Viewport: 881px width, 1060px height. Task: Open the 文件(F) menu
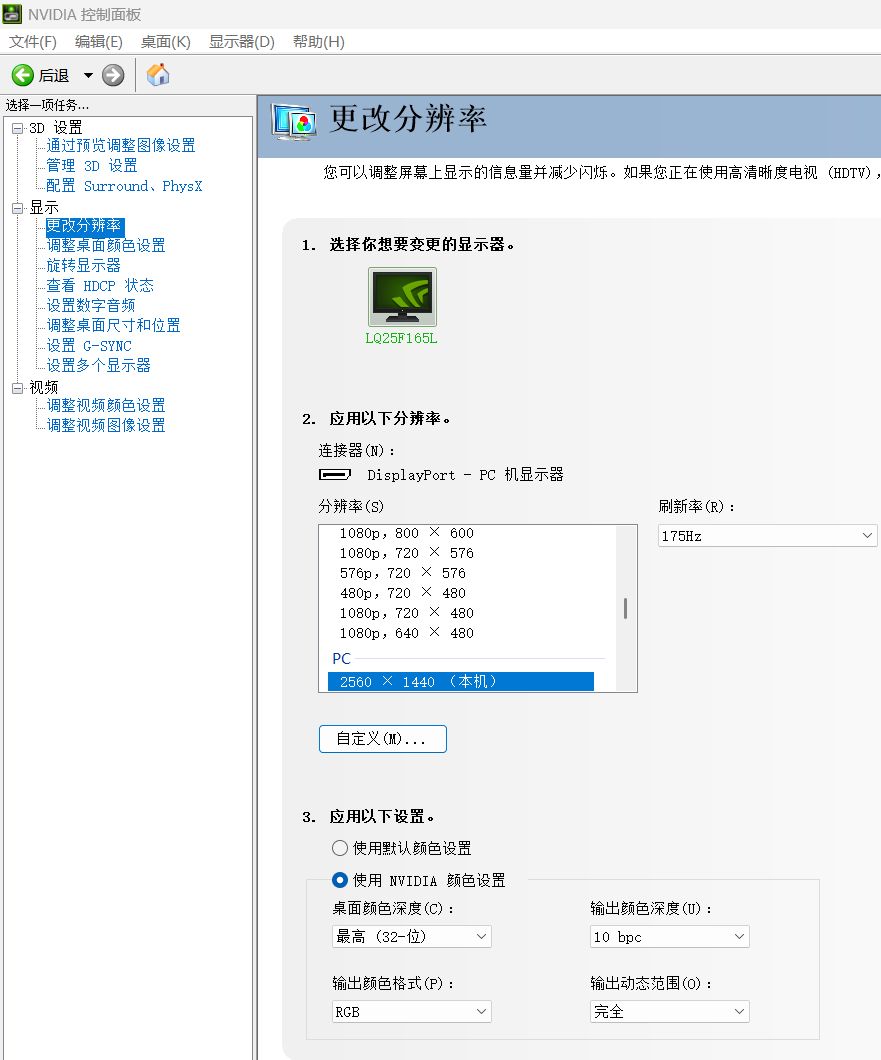(32, 42)
